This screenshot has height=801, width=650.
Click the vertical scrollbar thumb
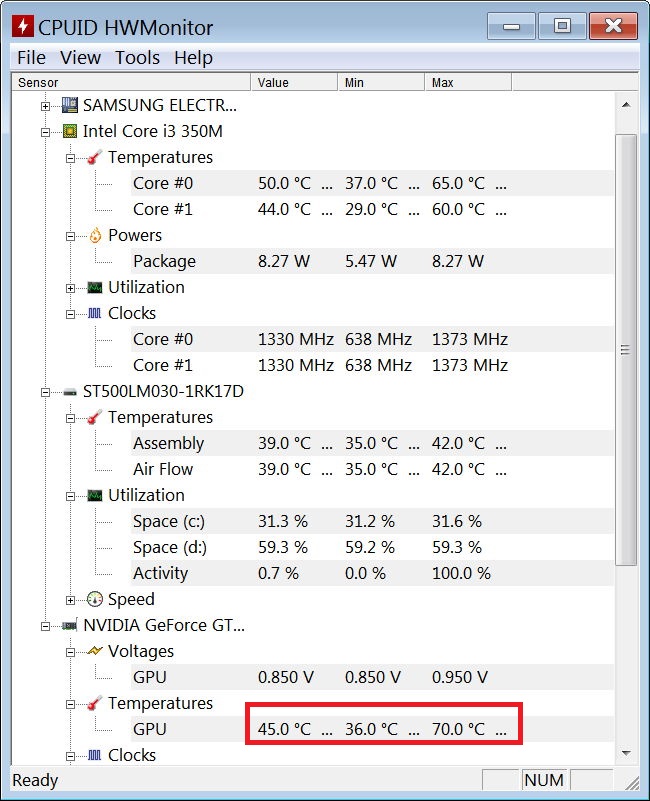pyautogui.click(x=626, y=350)
